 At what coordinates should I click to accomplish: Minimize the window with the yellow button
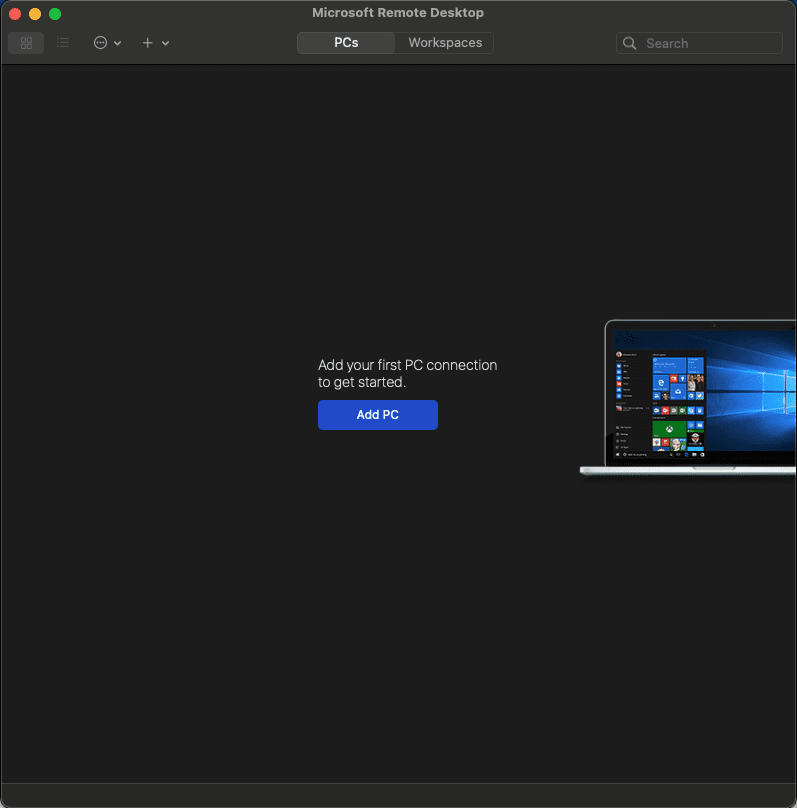[35, 14]
